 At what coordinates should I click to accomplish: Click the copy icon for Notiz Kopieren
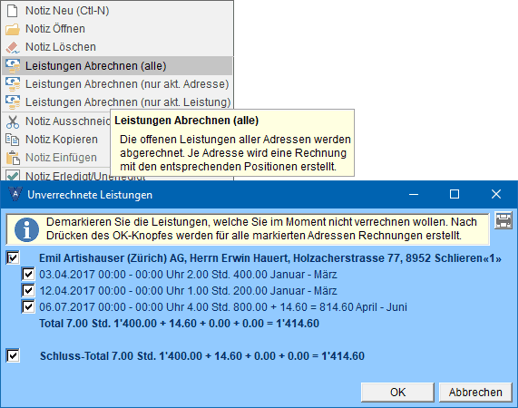click(x=12, y=140)
